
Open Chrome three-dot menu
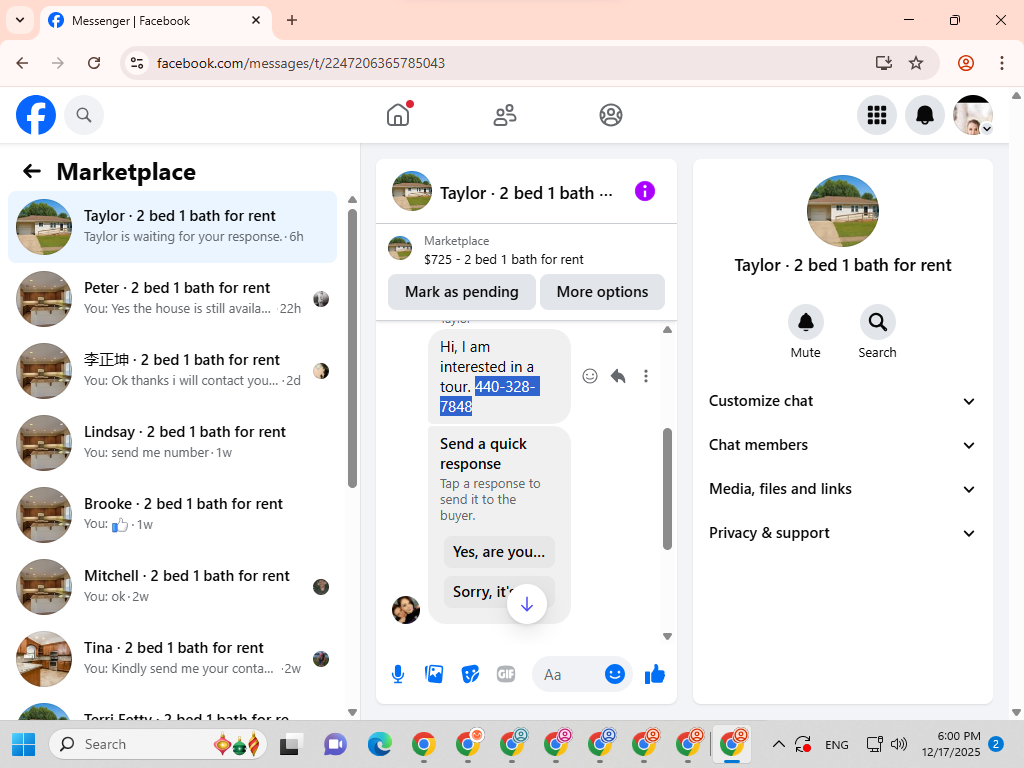(x=1002, y=63)
